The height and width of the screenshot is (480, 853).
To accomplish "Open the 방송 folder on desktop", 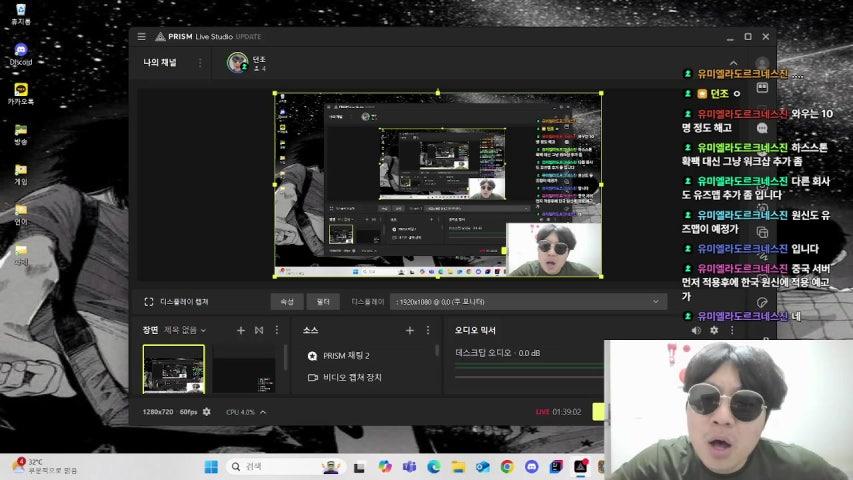I will coord(21,134).
